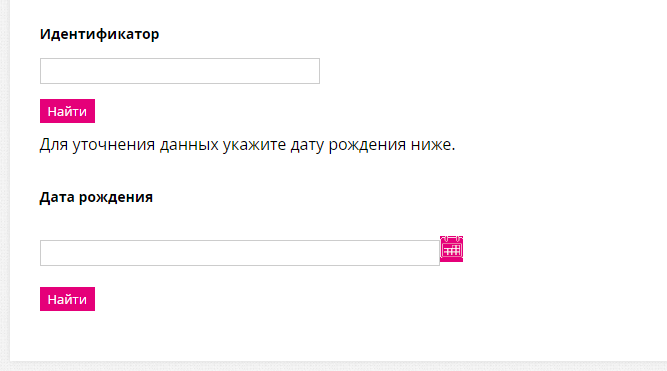Click the gray margin left of the form
Screen dimensions: 667x371
[5, 183]
